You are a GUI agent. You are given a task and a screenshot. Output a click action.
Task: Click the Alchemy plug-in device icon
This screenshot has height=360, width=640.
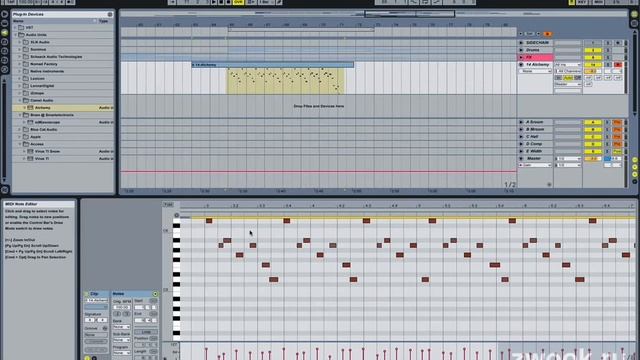click(x=30, y=108)
